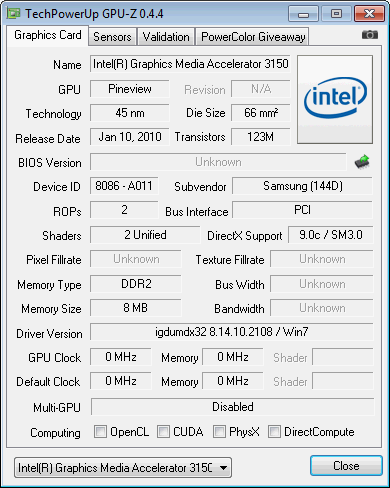Click the Driver Version field

(232, 332)
